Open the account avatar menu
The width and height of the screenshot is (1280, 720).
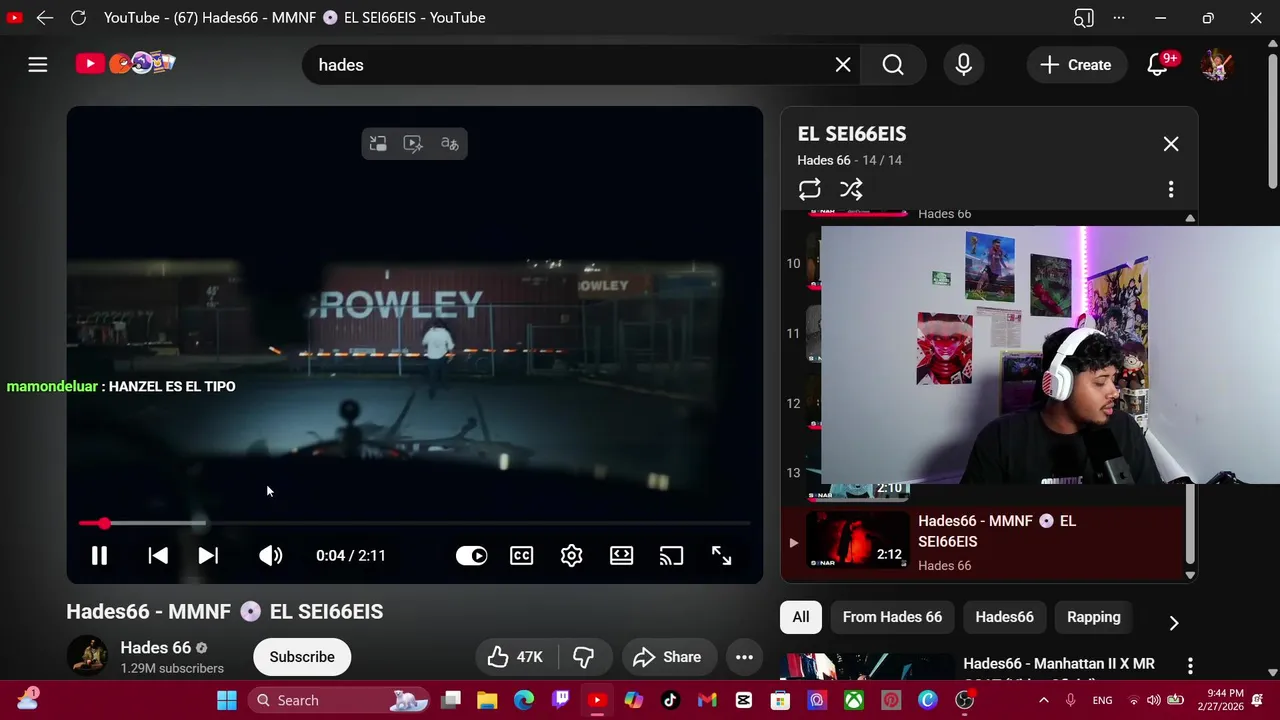[1217, 65]
